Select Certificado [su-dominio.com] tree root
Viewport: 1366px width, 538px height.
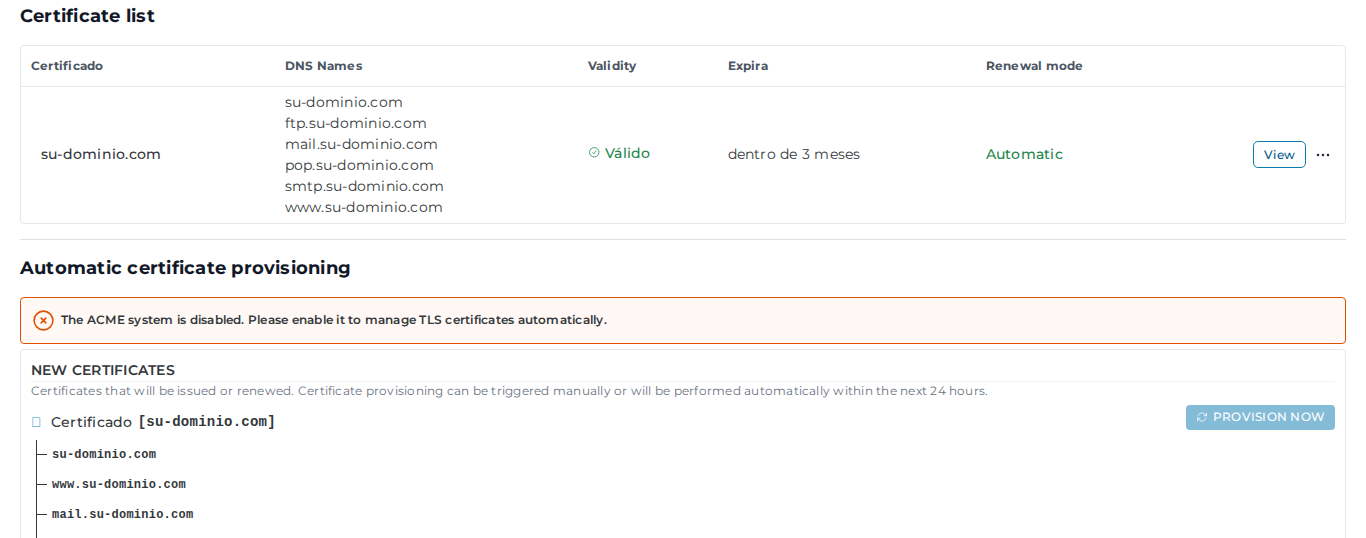pos(163,422)
